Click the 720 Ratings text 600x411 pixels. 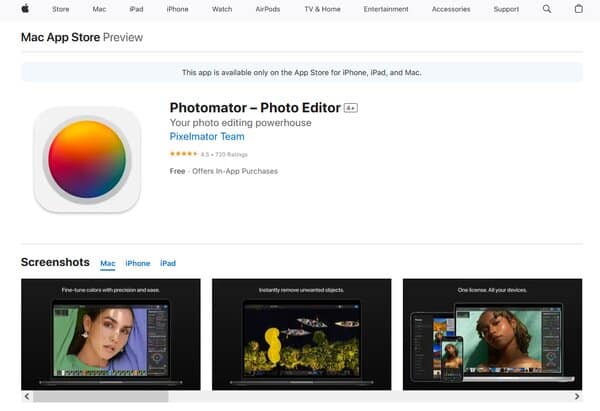(231, 155)
